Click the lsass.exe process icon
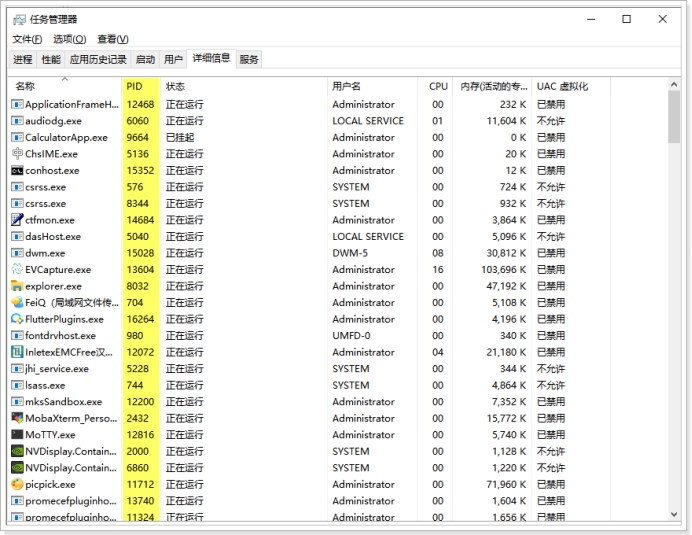 17,385
